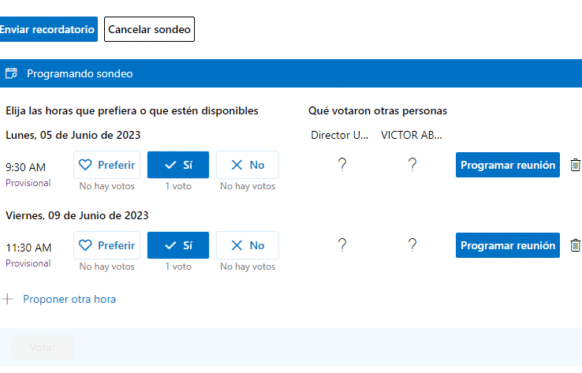Click the 1 voto count under 11:30 AM Sí

coord(179,267)
